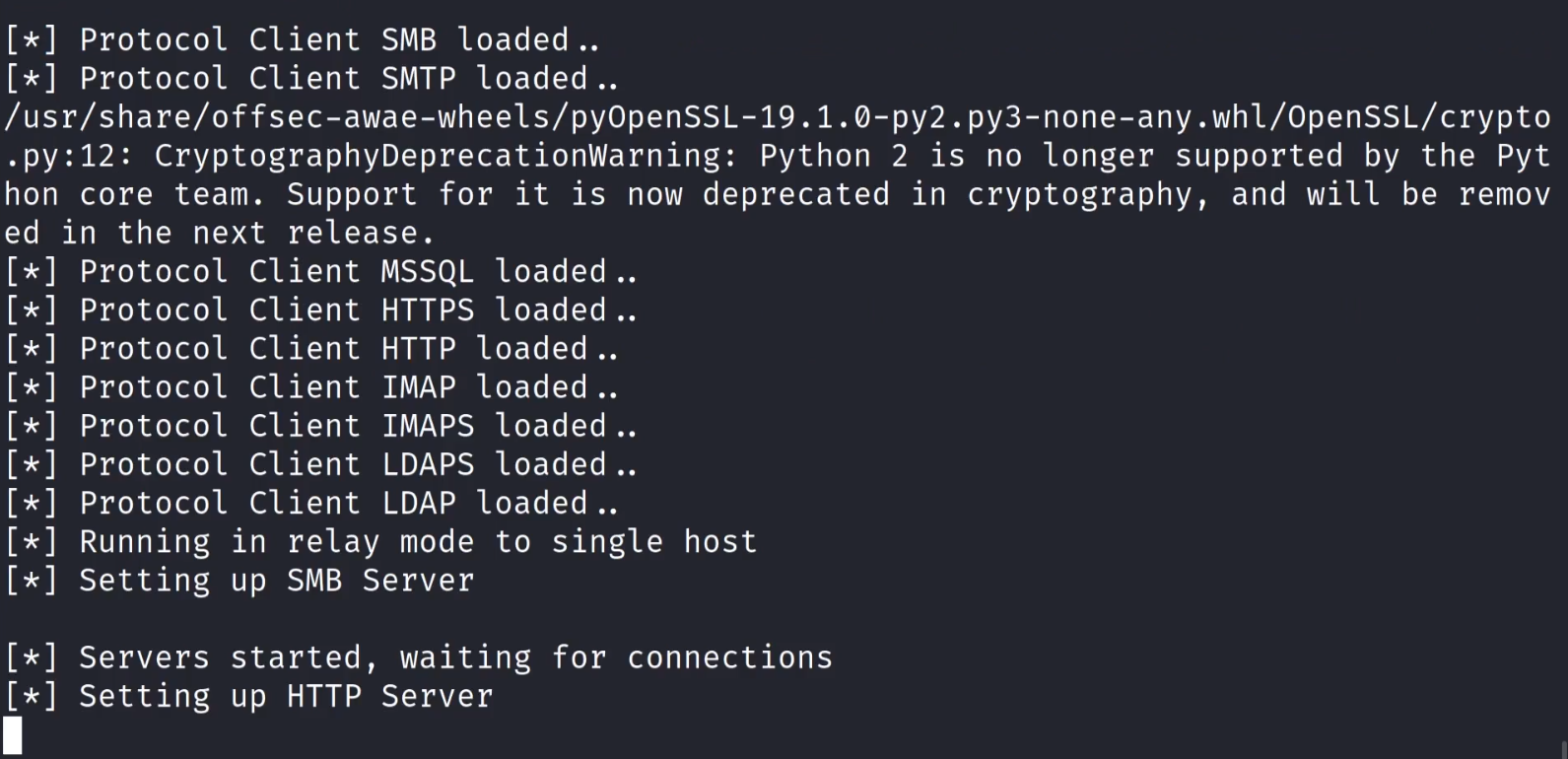Click the 'Protocol Client SMB loaded' line
The height and width of the screenshot is (759, 1568).
(x=301, y=40)
